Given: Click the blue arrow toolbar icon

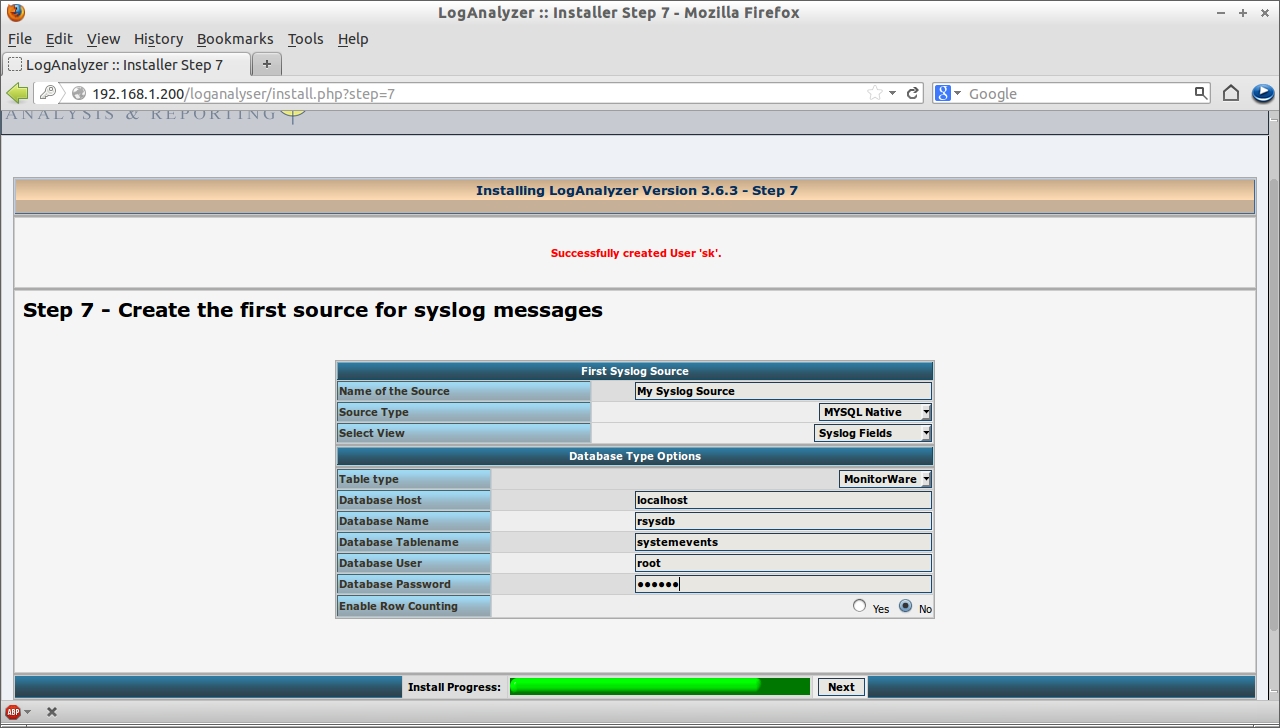Looking at the screenshot, I should pos(1262,93).
